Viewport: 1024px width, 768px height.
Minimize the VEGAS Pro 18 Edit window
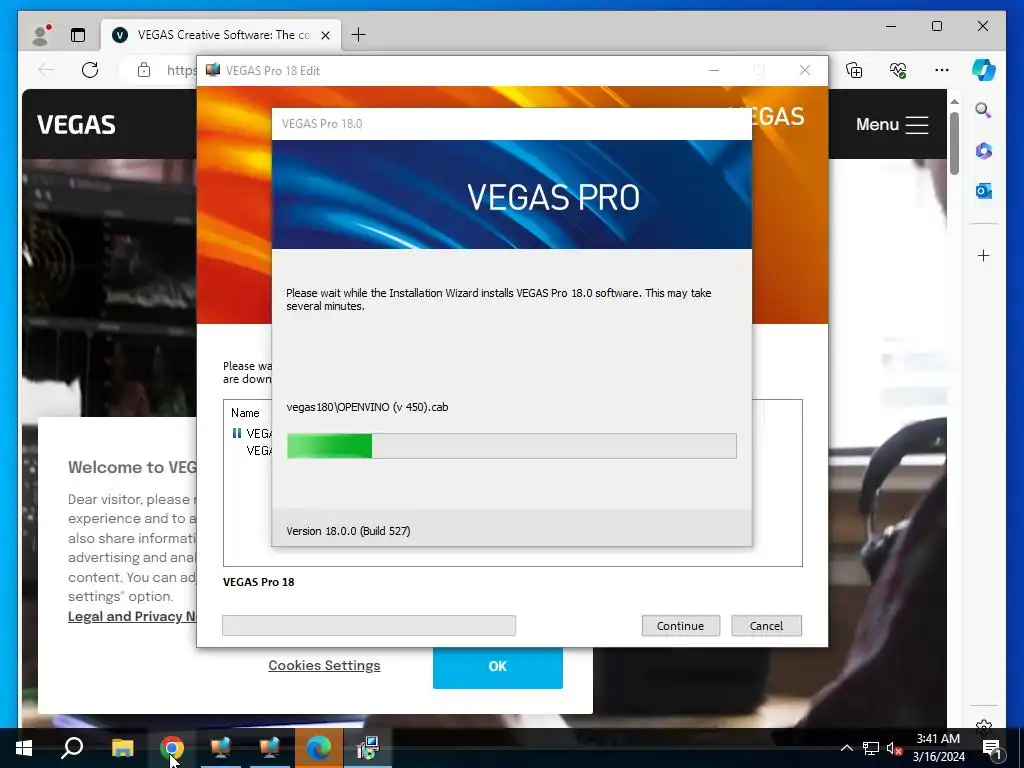tap(714, 71)
